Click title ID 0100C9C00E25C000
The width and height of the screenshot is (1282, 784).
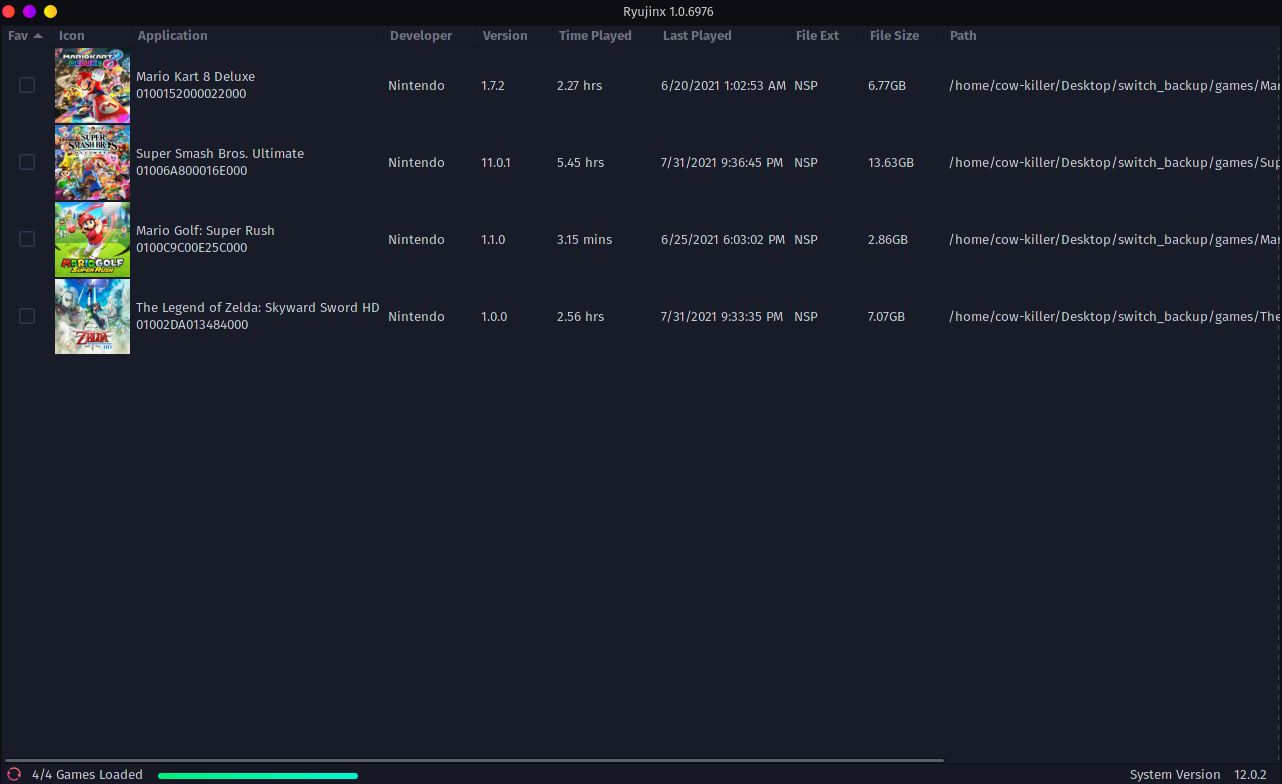click(x=192, y=248)
